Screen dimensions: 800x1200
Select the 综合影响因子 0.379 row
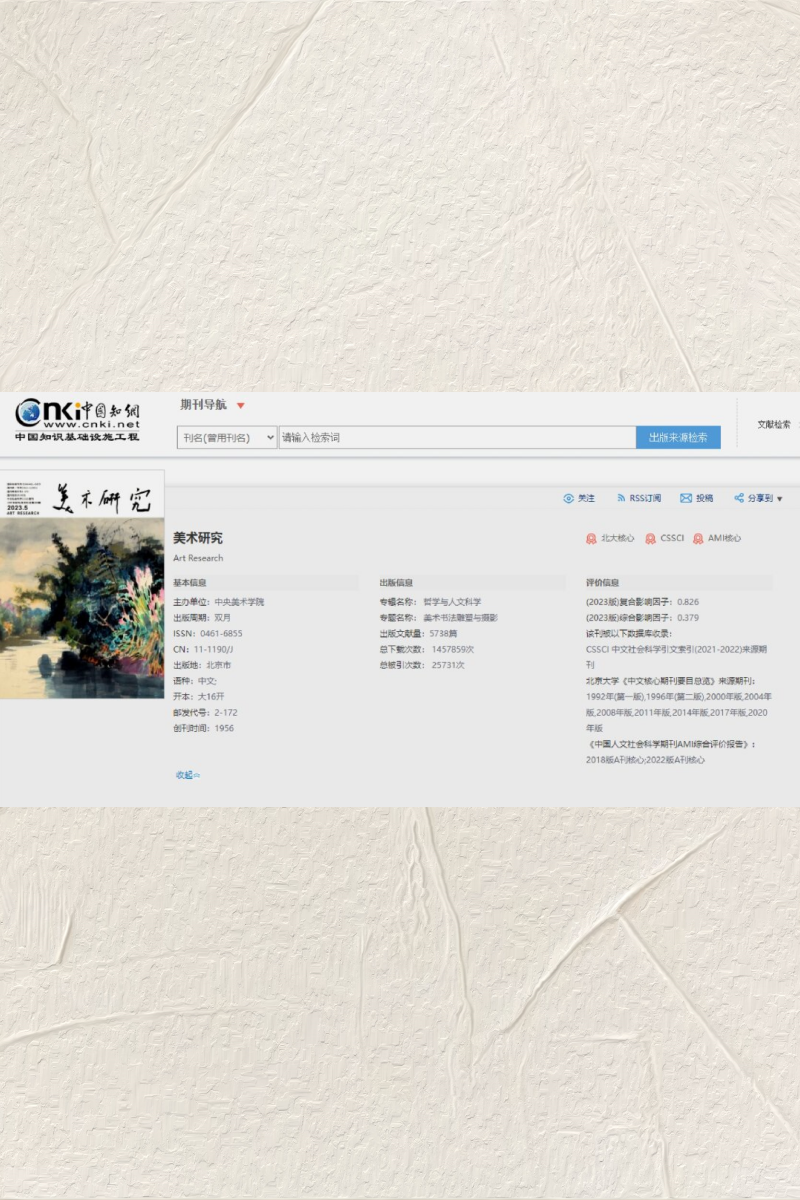[x=642, y=618]
